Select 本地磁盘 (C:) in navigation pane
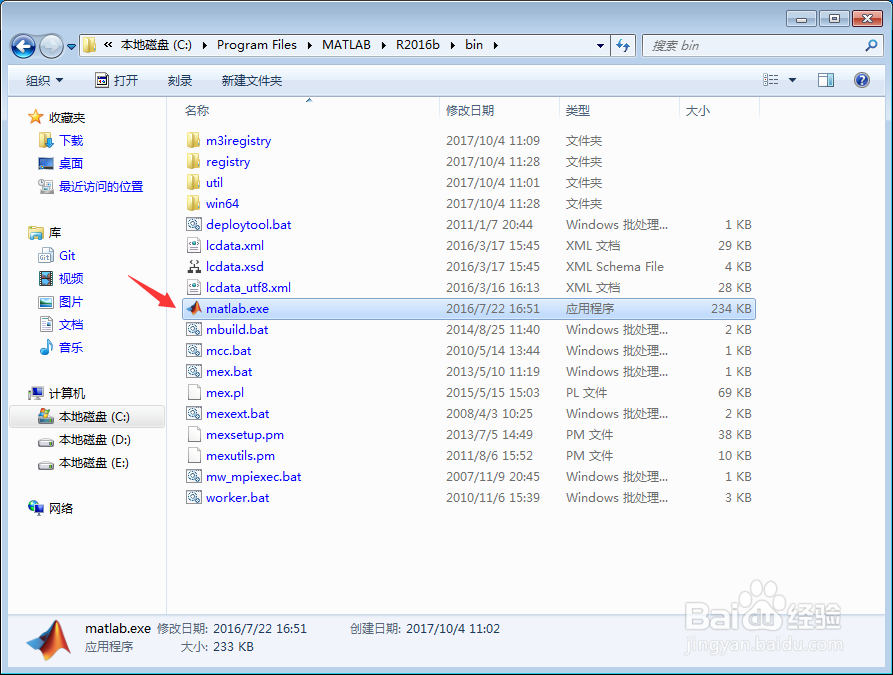This screenshot has height=675, width=893. click(87, 417)
